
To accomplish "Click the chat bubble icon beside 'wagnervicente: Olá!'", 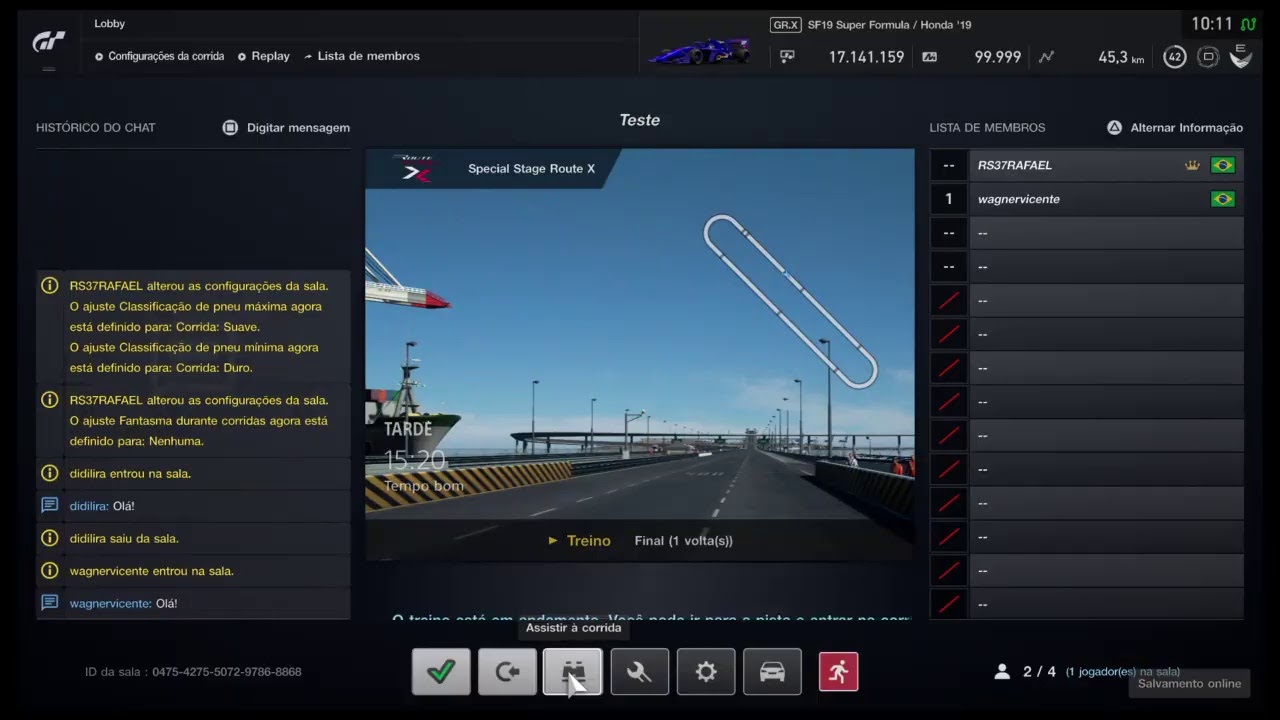I will [x=49, y=603].
